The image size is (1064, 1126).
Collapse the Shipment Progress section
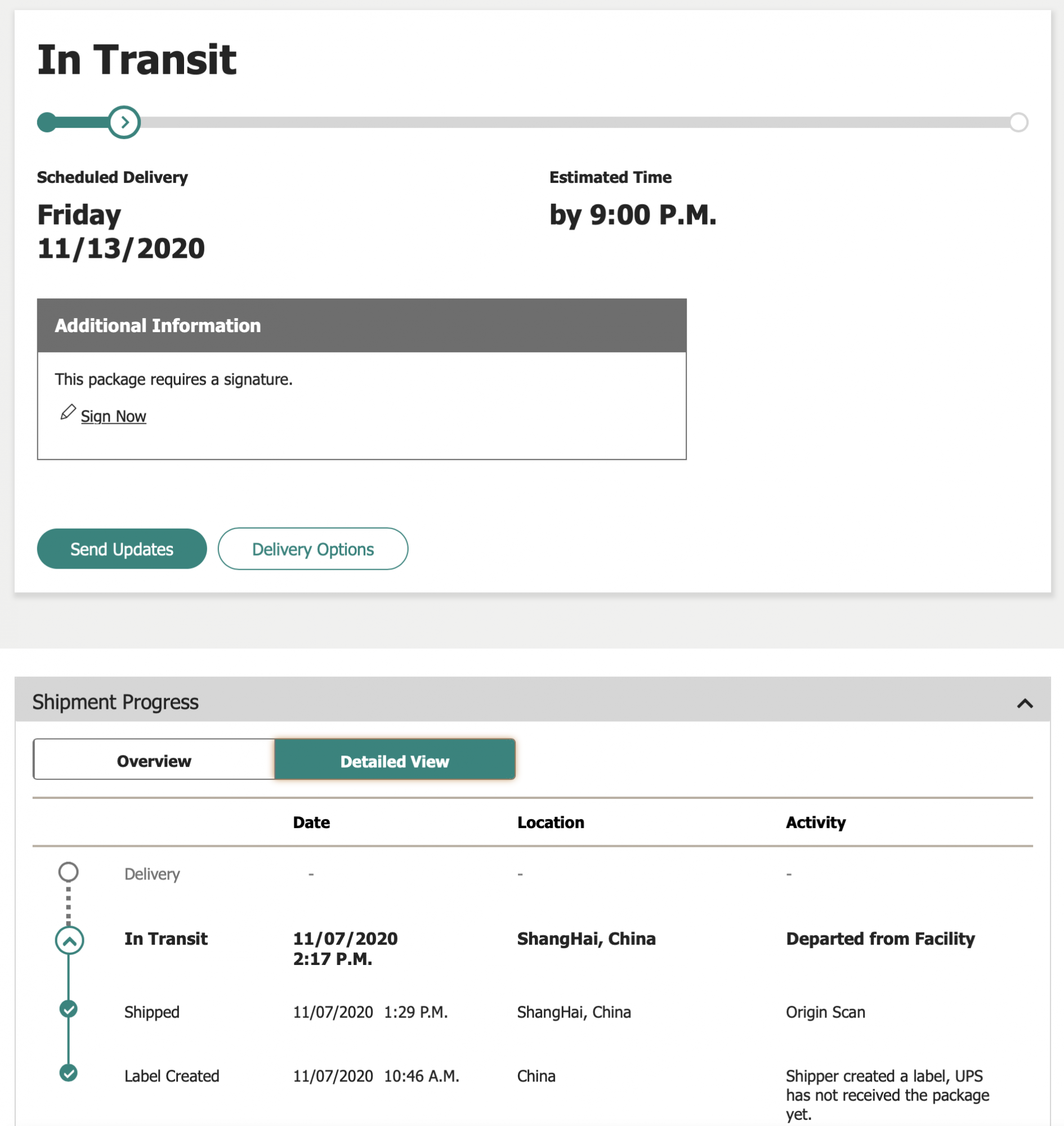(1024, 703)
